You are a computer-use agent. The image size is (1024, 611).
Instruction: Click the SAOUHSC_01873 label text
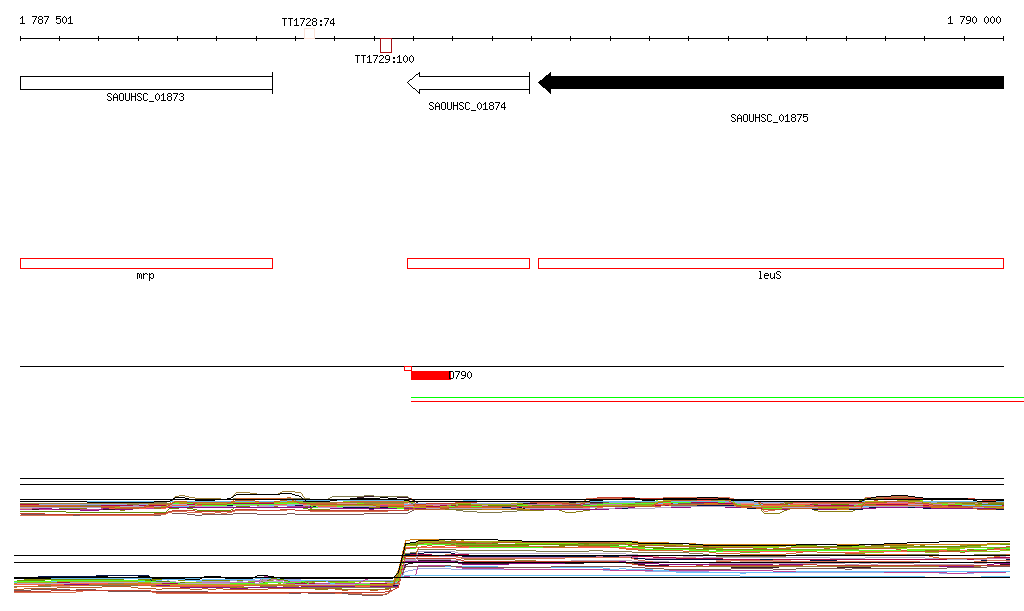click(146, 97)
